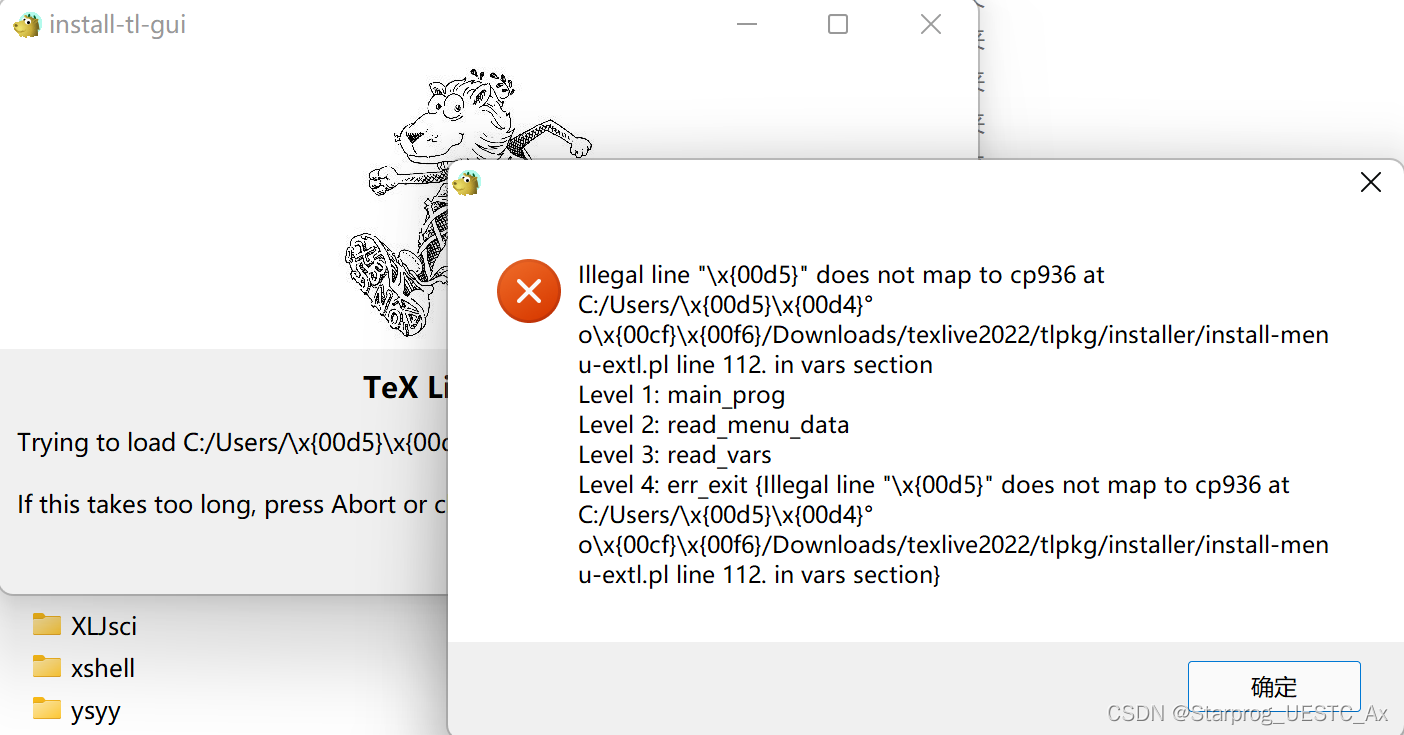This screenshot has width=1404, height=735.
Task: Select the xshell folder icon
Action: (x=47, y=667)
